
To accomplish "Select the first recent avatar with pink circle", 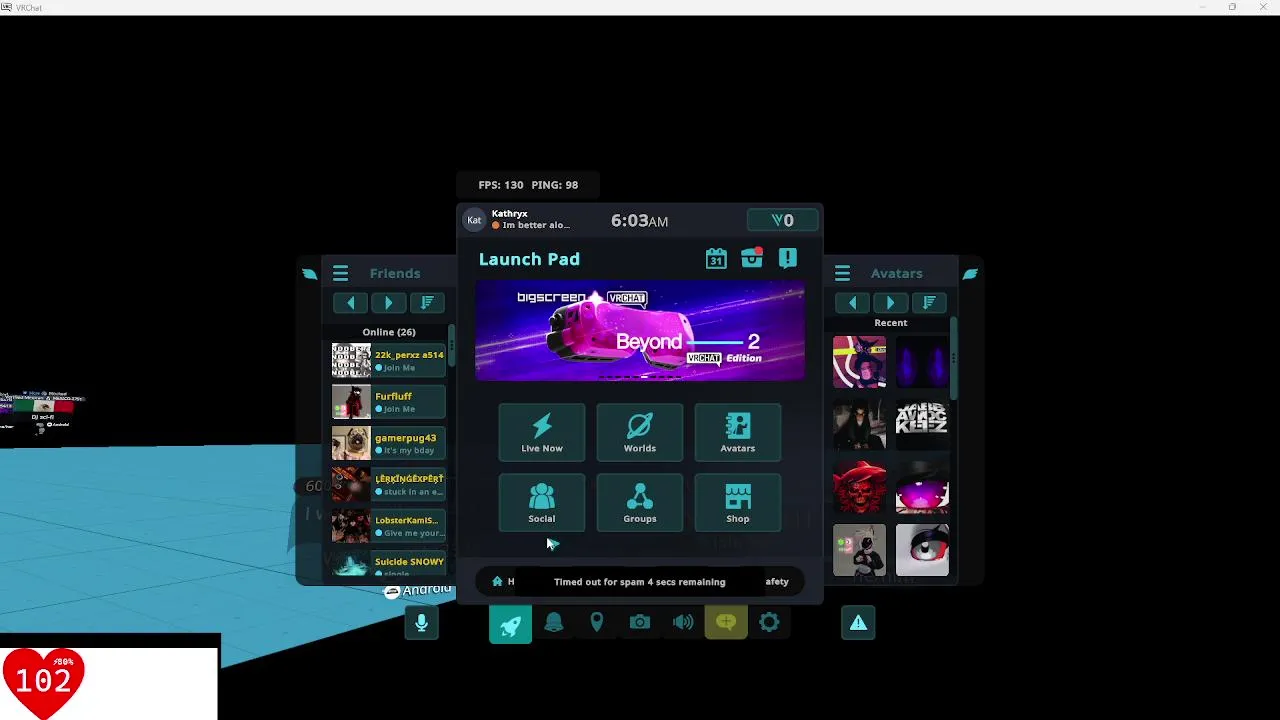I will 859,361.
